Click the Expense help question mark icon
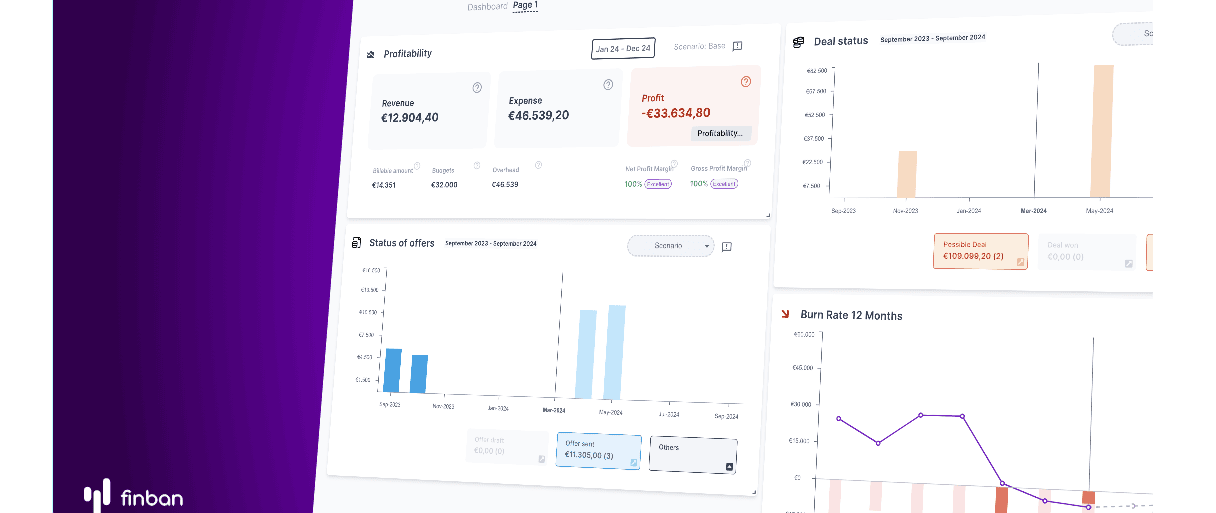The height and width of the screenshot is (513, 1216). click(608, 85)
